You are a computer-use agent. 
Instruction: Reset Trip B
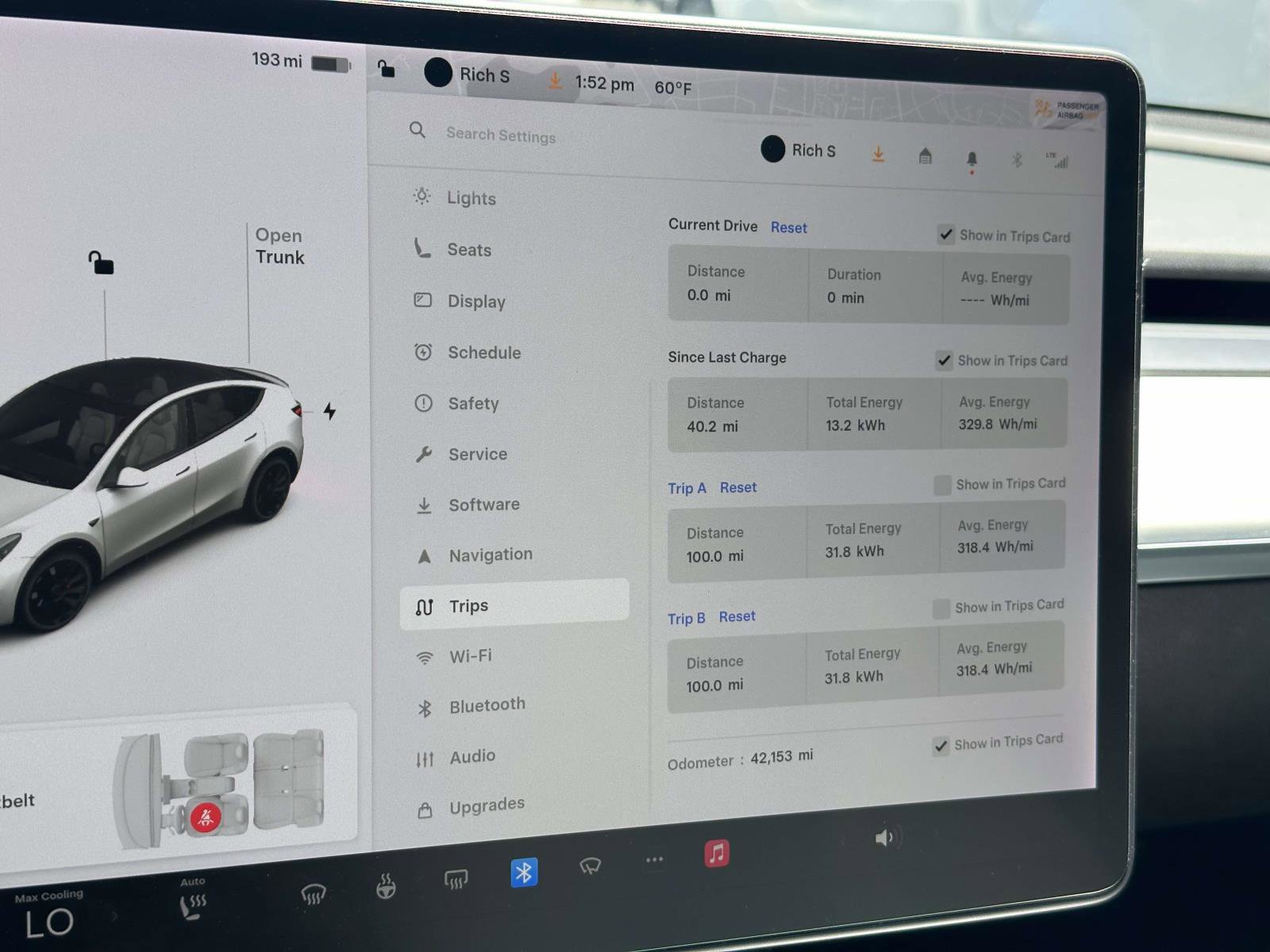click(737, 616)
